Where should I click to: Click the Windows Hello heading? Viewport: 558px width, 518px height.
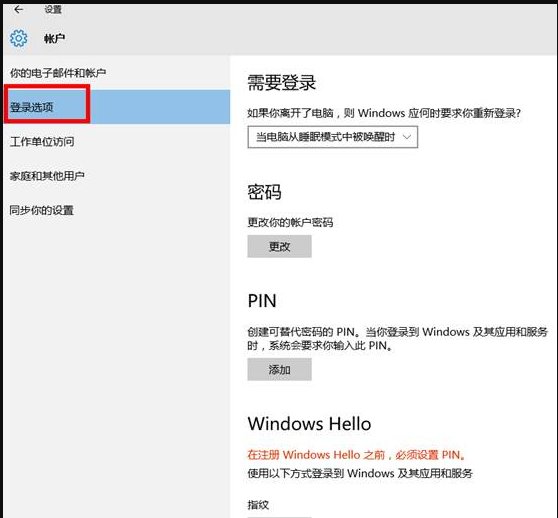[x=309, y=424]
